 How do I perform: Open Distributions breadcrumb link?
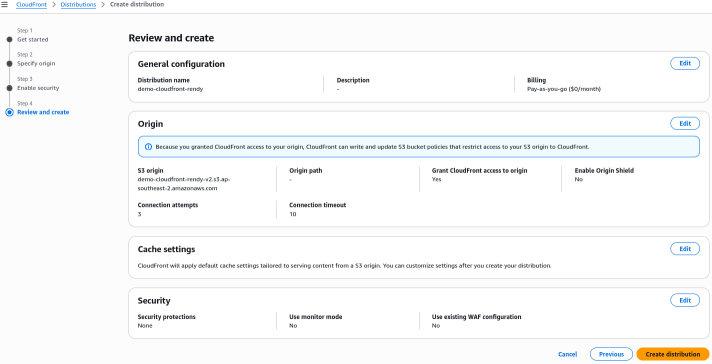[x=78, y=5]
